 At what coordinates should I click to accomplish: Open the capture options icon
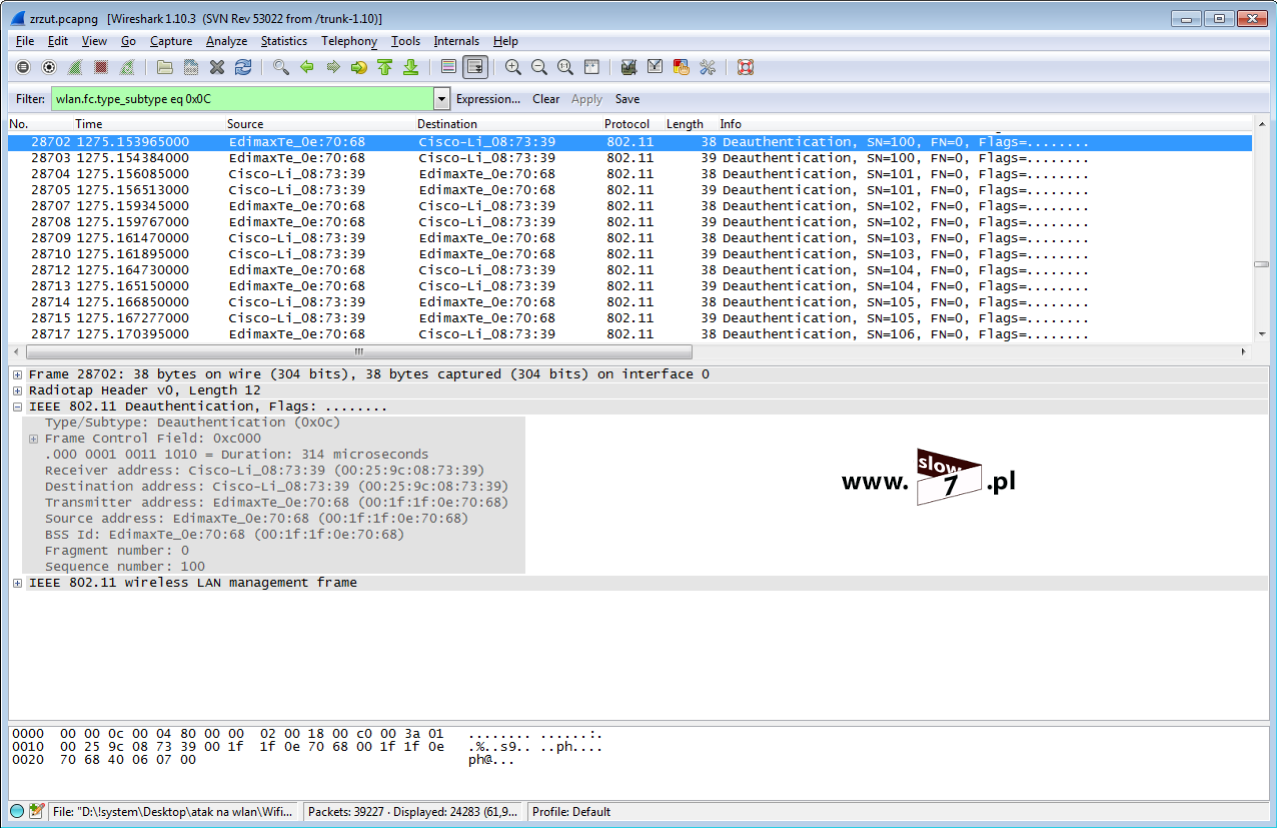coord(49,67)
